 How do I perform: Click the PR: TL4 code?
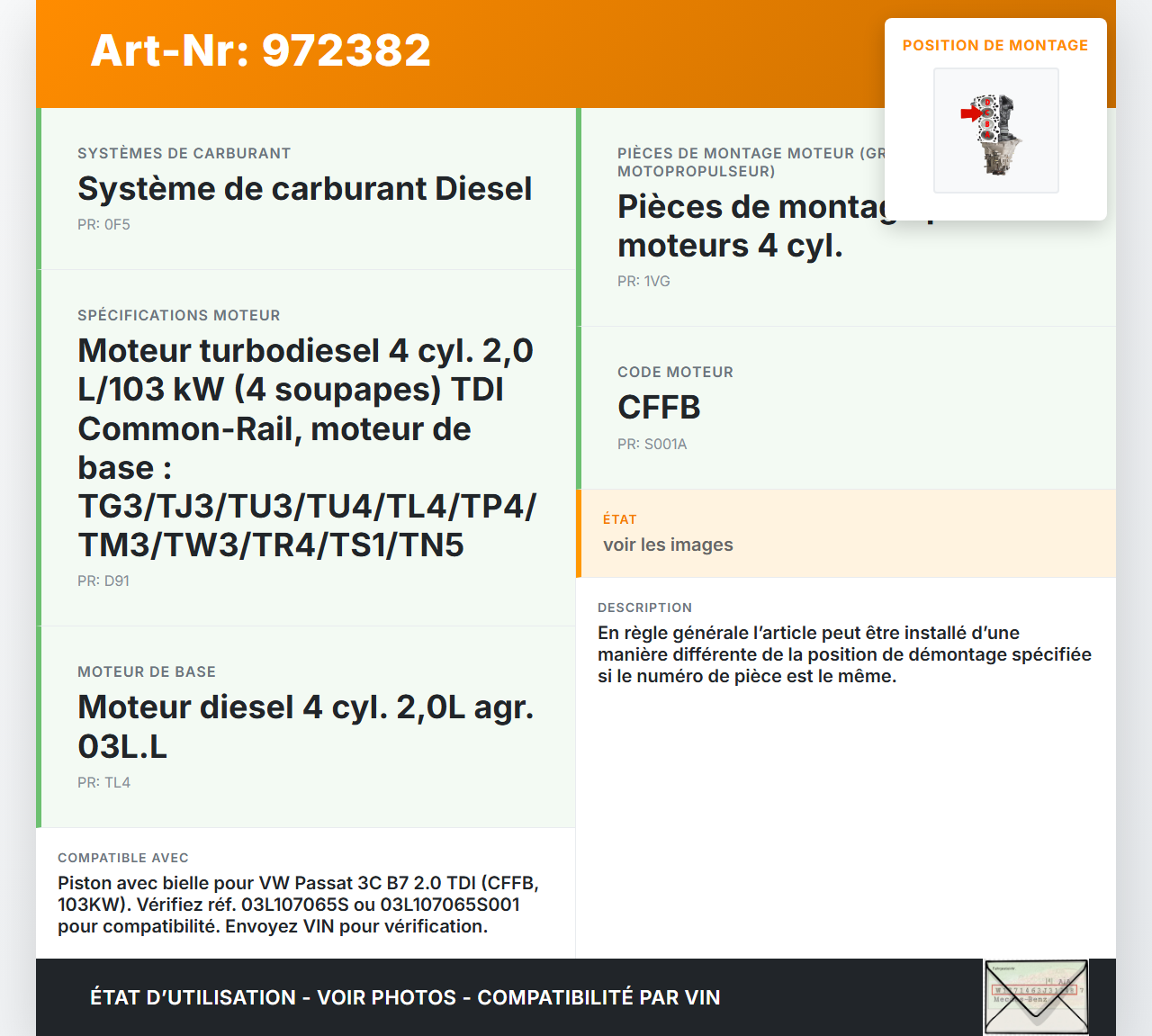coord(103,783)
